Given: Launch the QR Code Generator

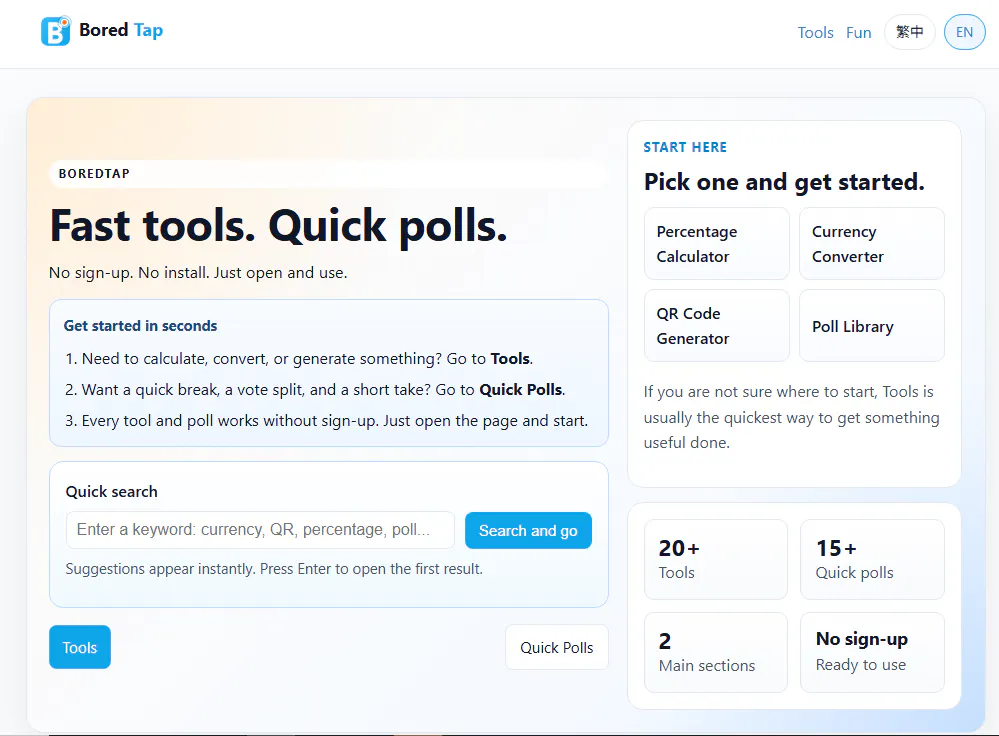Looking at the screenshot, I should pos(717,326).
